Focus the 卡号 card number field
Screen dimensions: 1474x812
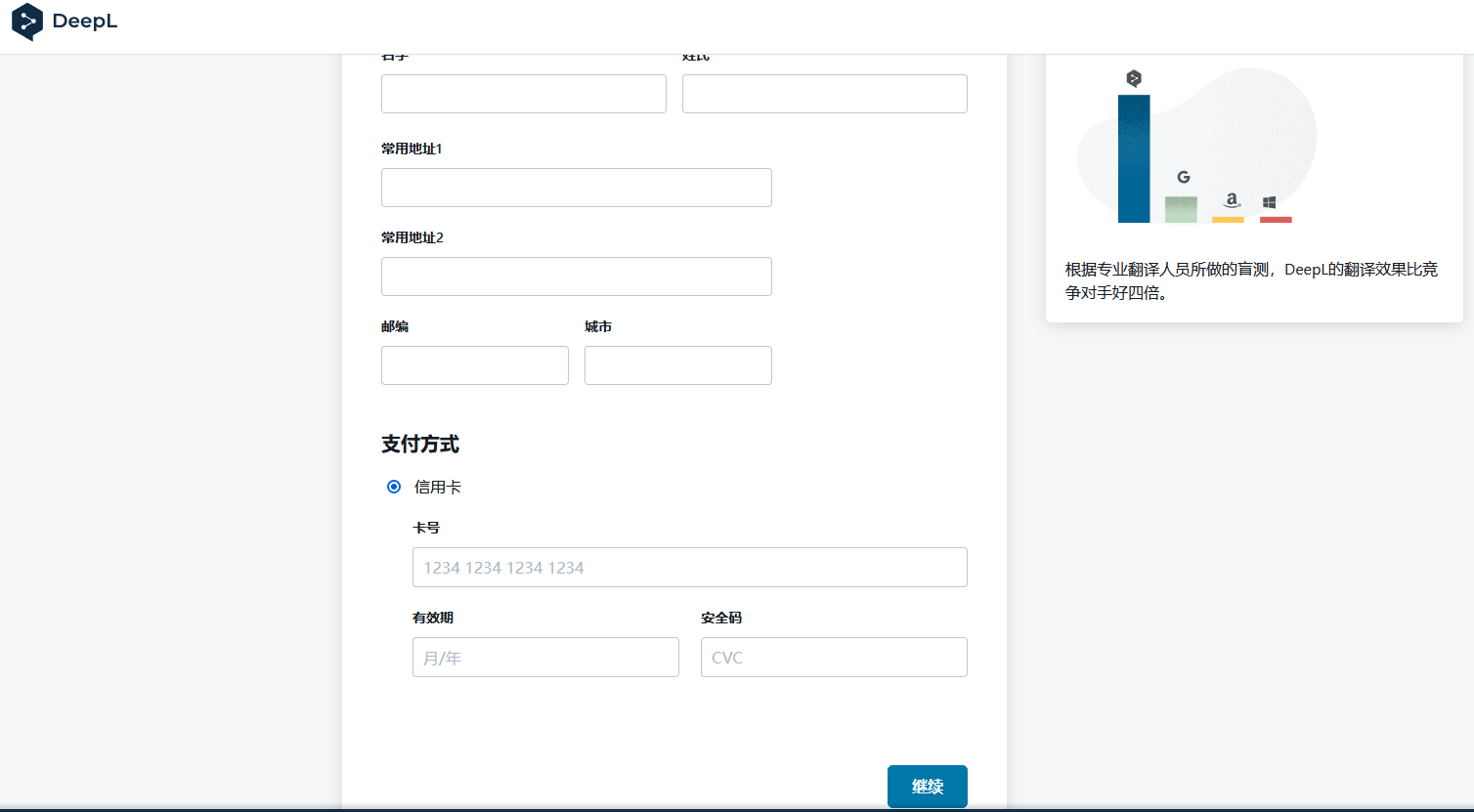click(x=689, y=568)
